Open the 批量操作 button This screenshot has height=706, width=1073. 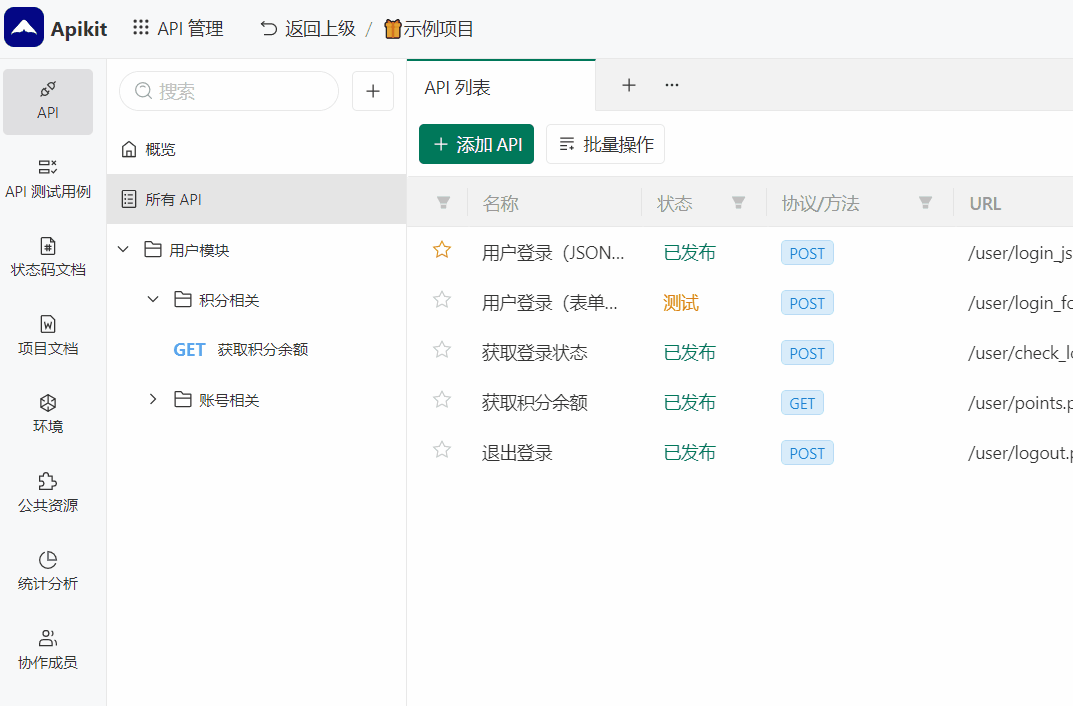pyautogui.click(x=605, y=144)
